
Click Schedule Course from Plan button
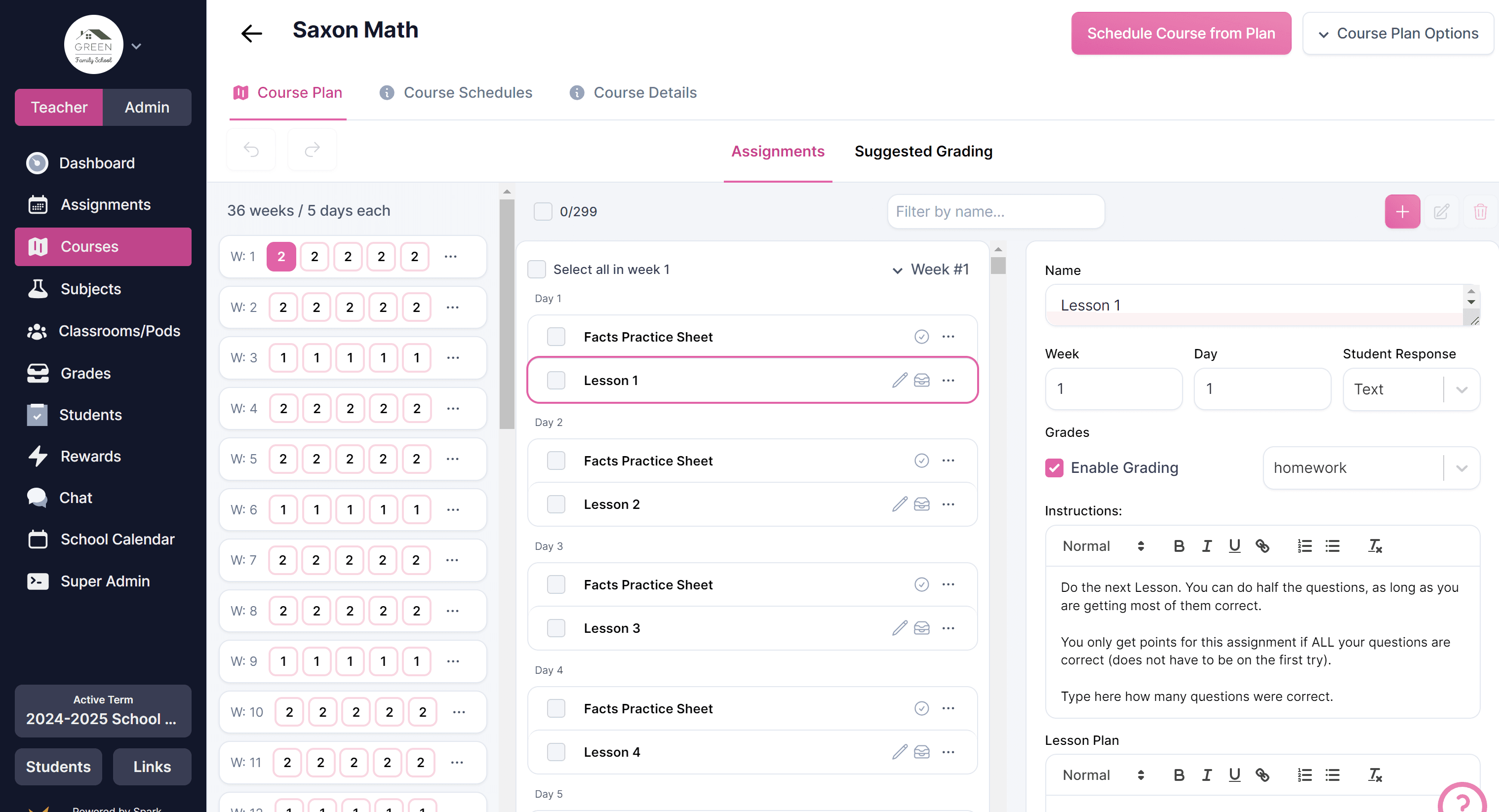tap(1181, 33)
